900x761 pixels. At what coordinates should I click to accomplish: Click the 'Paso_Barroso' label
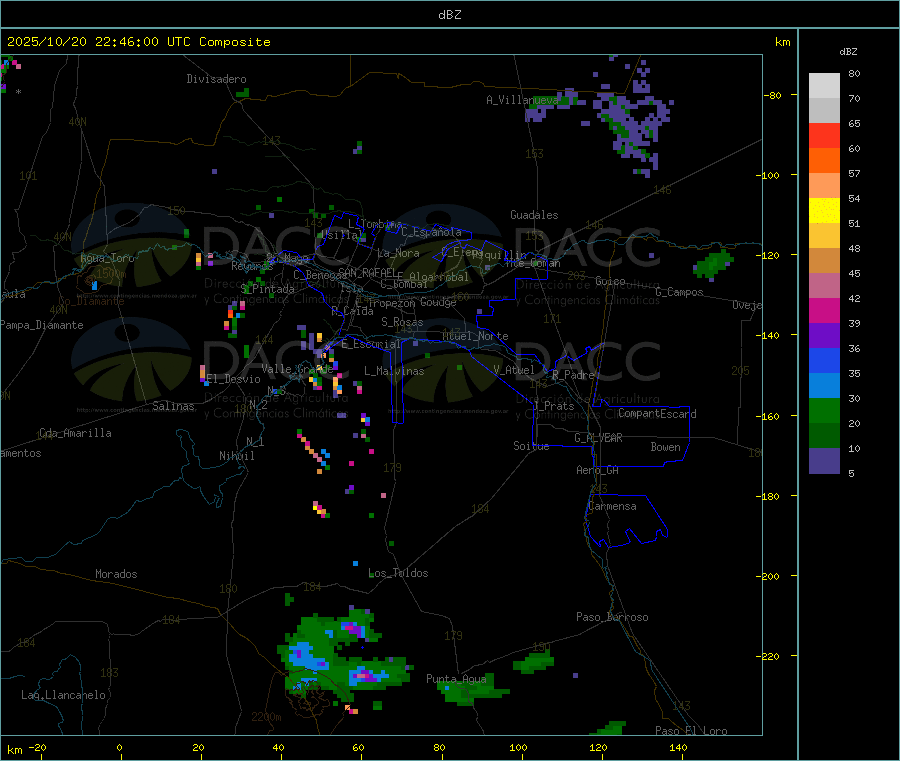pyautogui.click(x=612, y=617)
